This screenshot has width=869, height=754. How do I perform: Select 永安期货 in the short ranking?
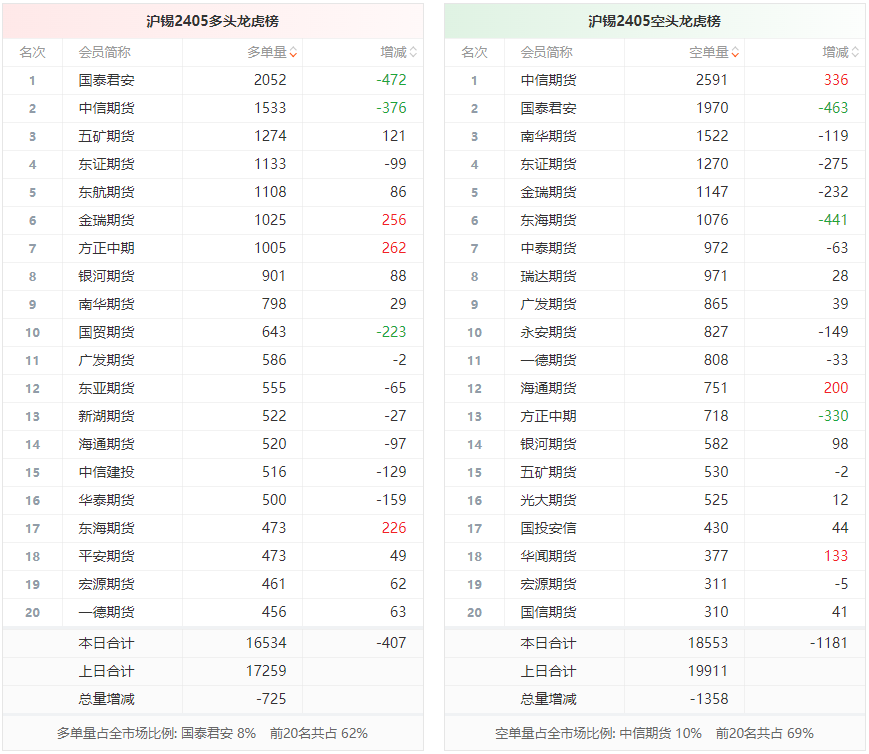[548, 332]
